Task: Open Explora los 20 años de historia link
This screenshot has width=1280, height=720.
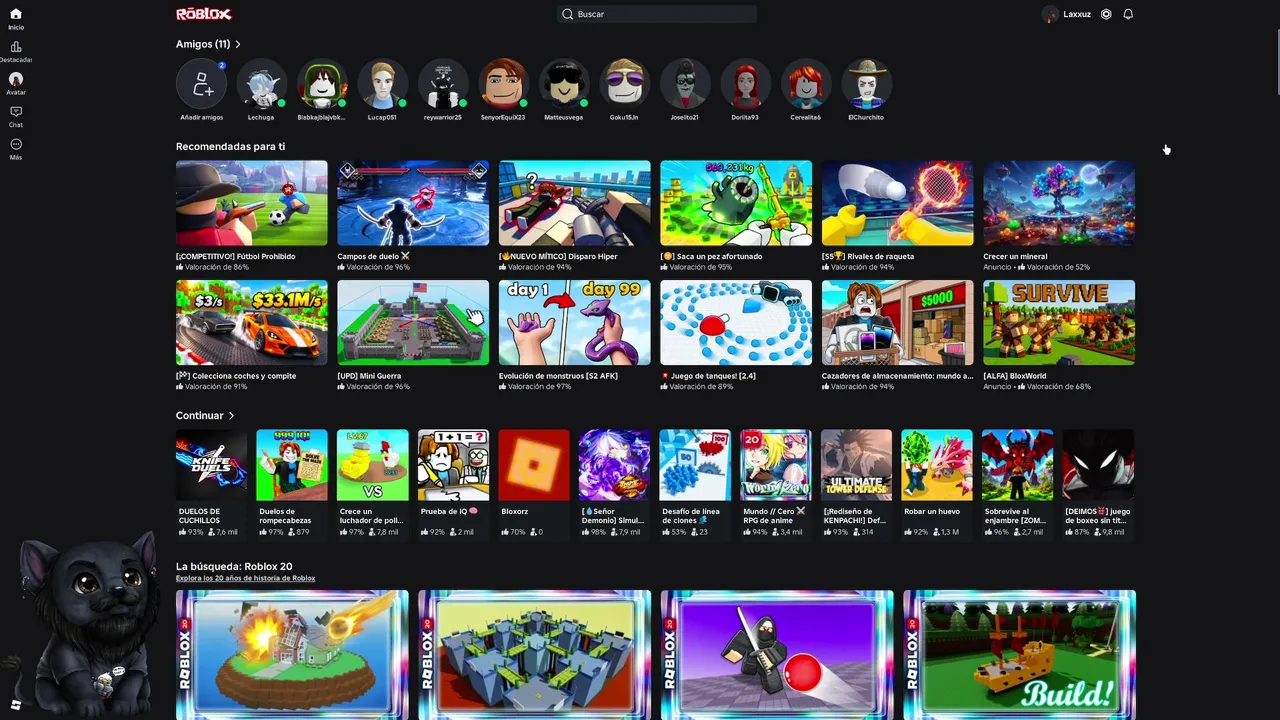Action: click(x=246, y=578)
